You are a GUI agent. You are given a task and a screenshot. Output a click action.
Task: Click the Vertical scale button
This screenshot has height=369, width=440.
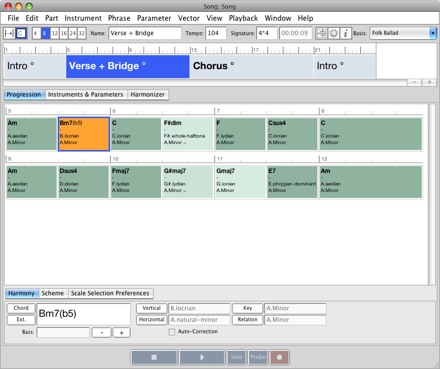tap(151, 308)
